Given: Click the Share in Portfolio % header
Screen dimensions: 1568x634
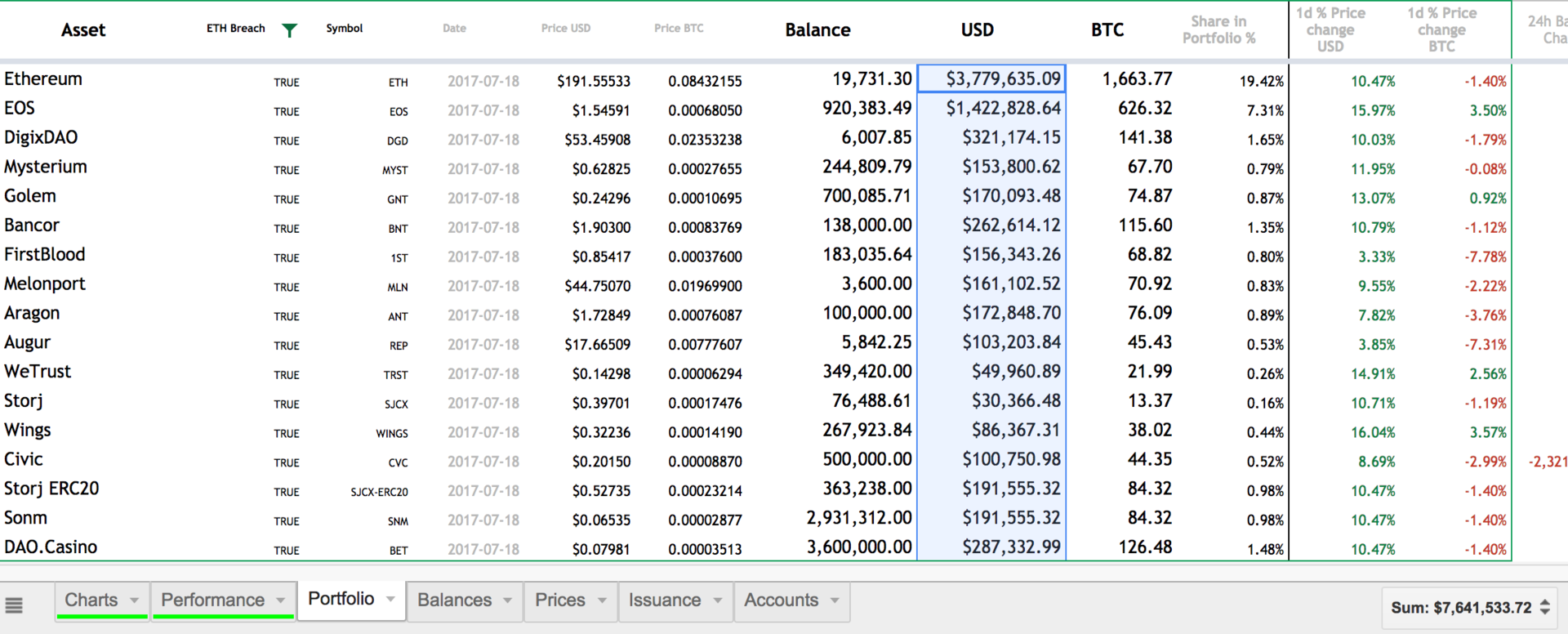Looking at the screenshot, I should click(x=1218, y=30).
